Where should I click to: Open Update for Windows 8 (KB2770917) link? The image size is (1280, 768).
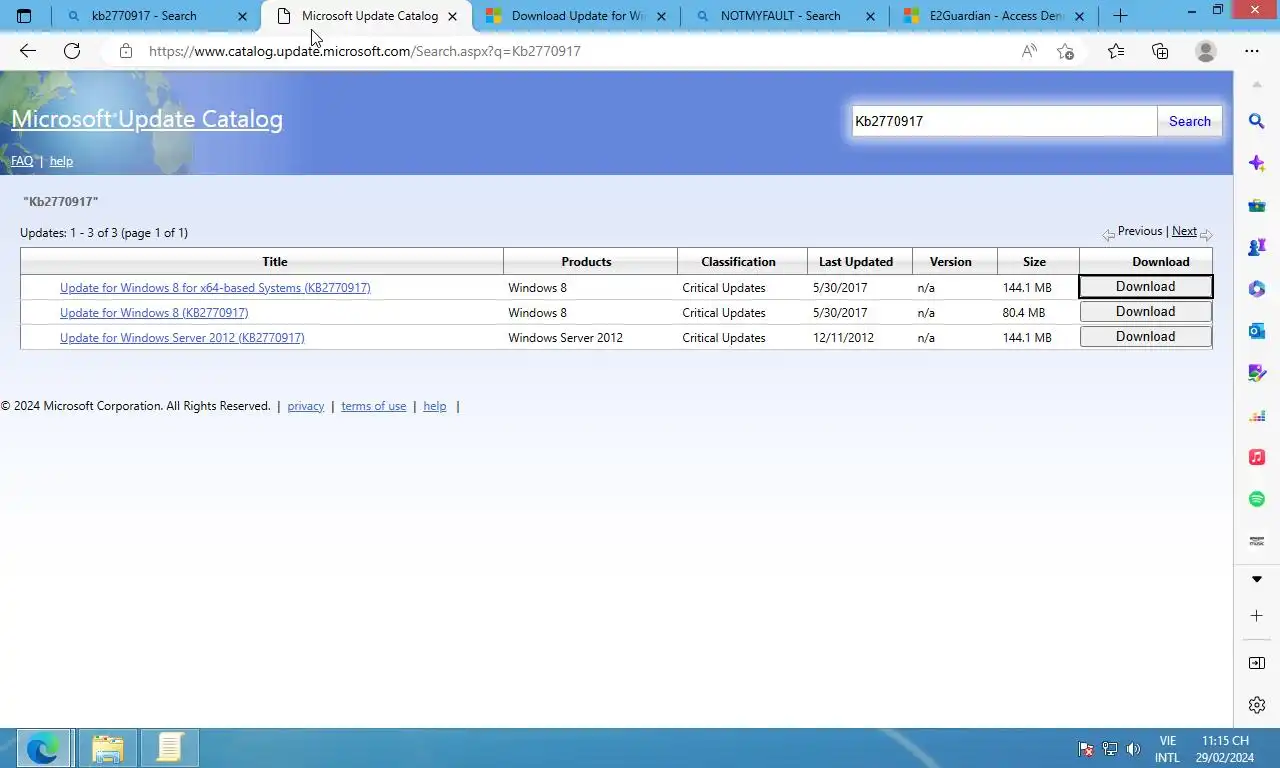pos(154,313)
